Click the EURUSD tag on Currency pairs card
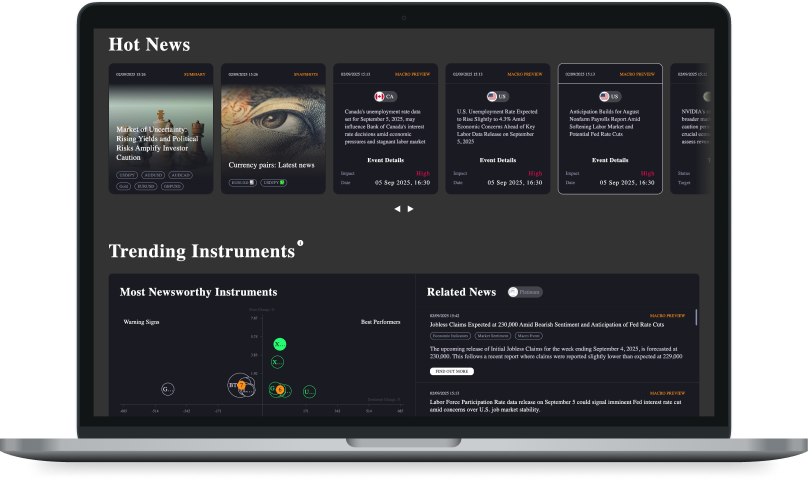The width and height of the screenshot is (808, 481). tap(240, 182)
